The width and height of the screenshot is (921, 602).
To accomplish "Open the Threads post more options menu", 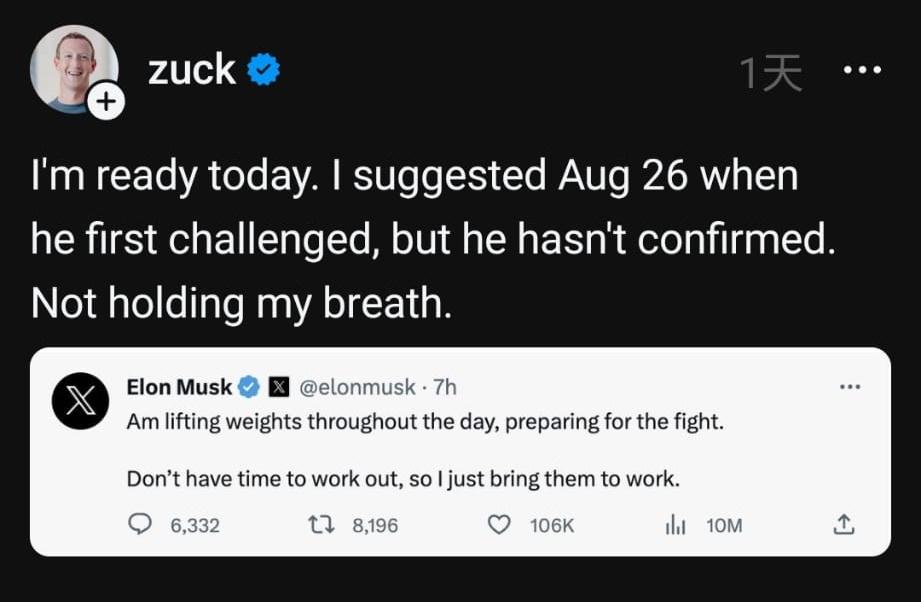I will pos(862,70).
